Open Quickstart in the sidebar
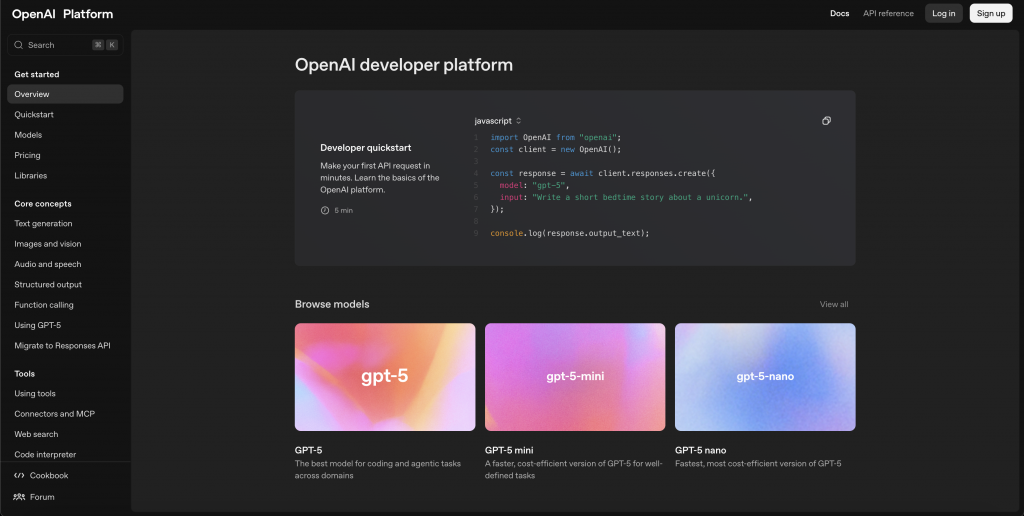Viewport: 1024px width, 516px height. (34, 114)
